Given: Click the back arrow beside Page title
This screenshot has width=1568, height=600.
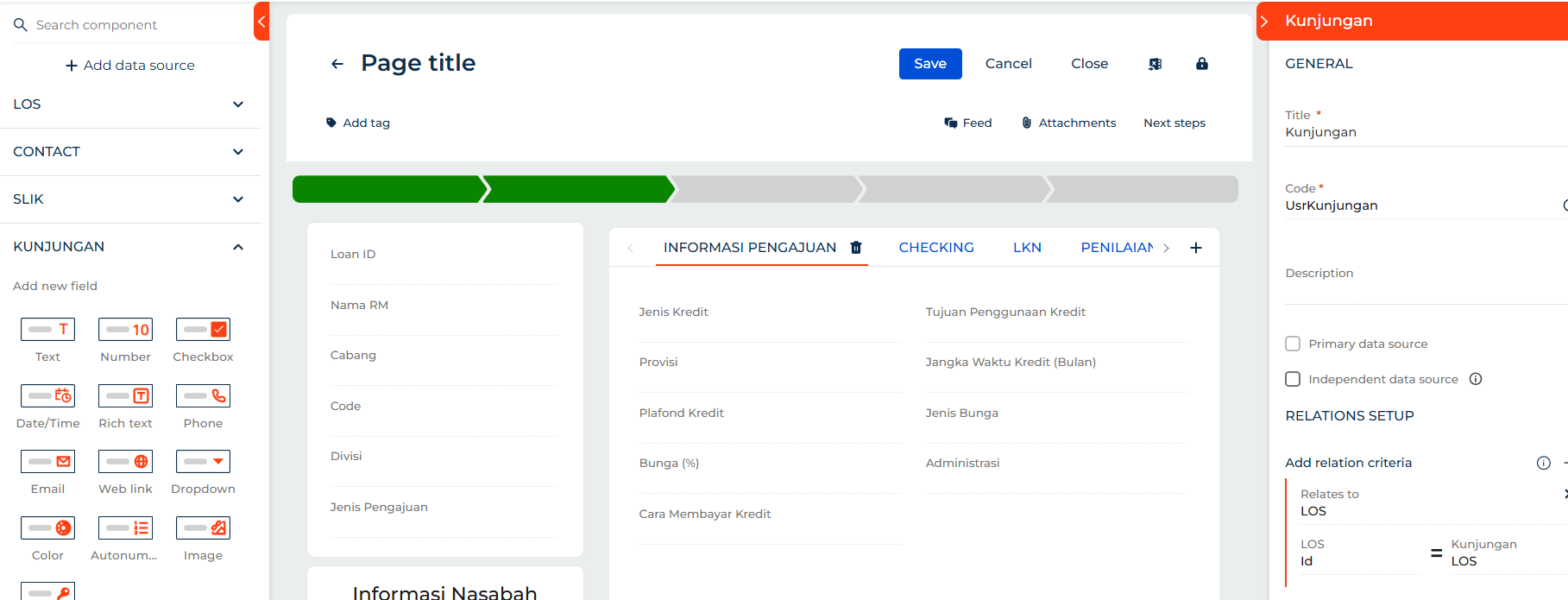Looking at the screenshot, I should coord(337,64).
